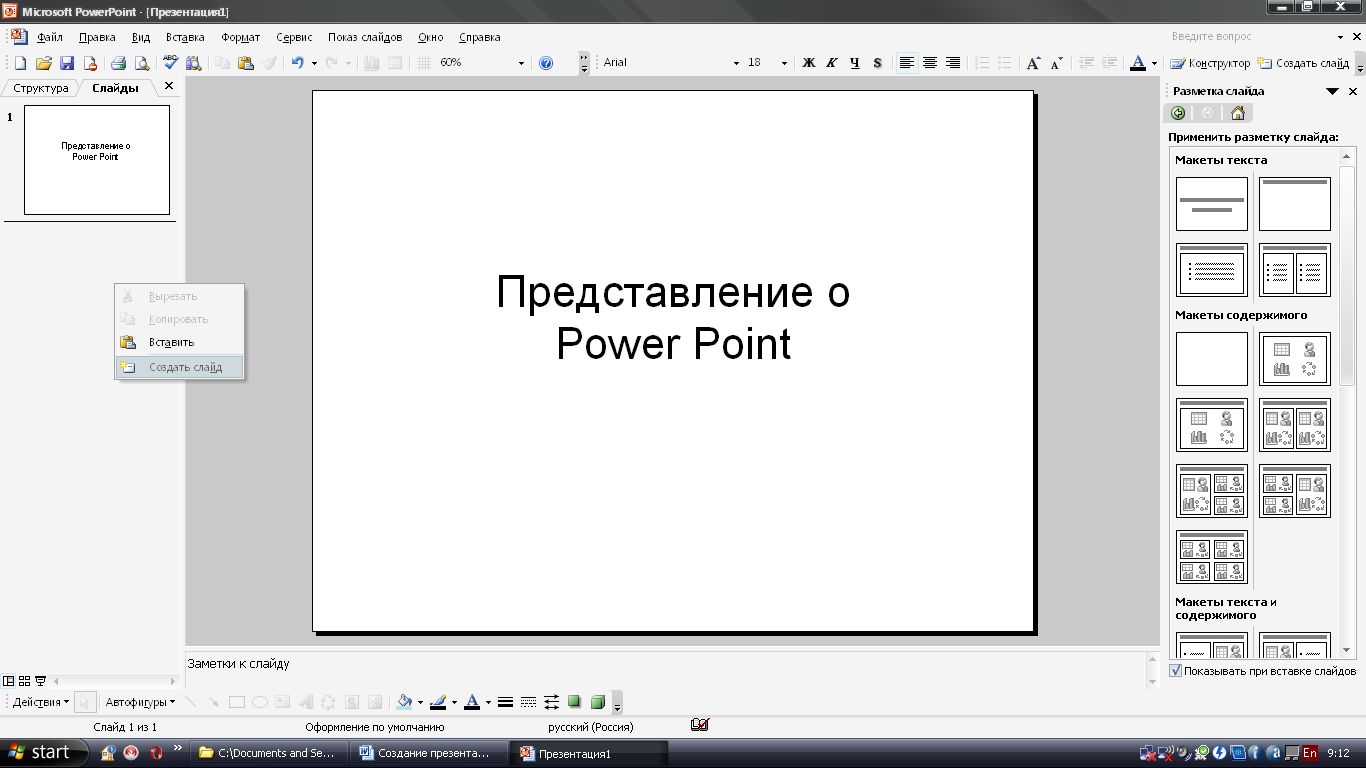This screenshot has width=1366, height=768.
Task: Open an existing file with the folder icon
Action: [x=43, y=63]
